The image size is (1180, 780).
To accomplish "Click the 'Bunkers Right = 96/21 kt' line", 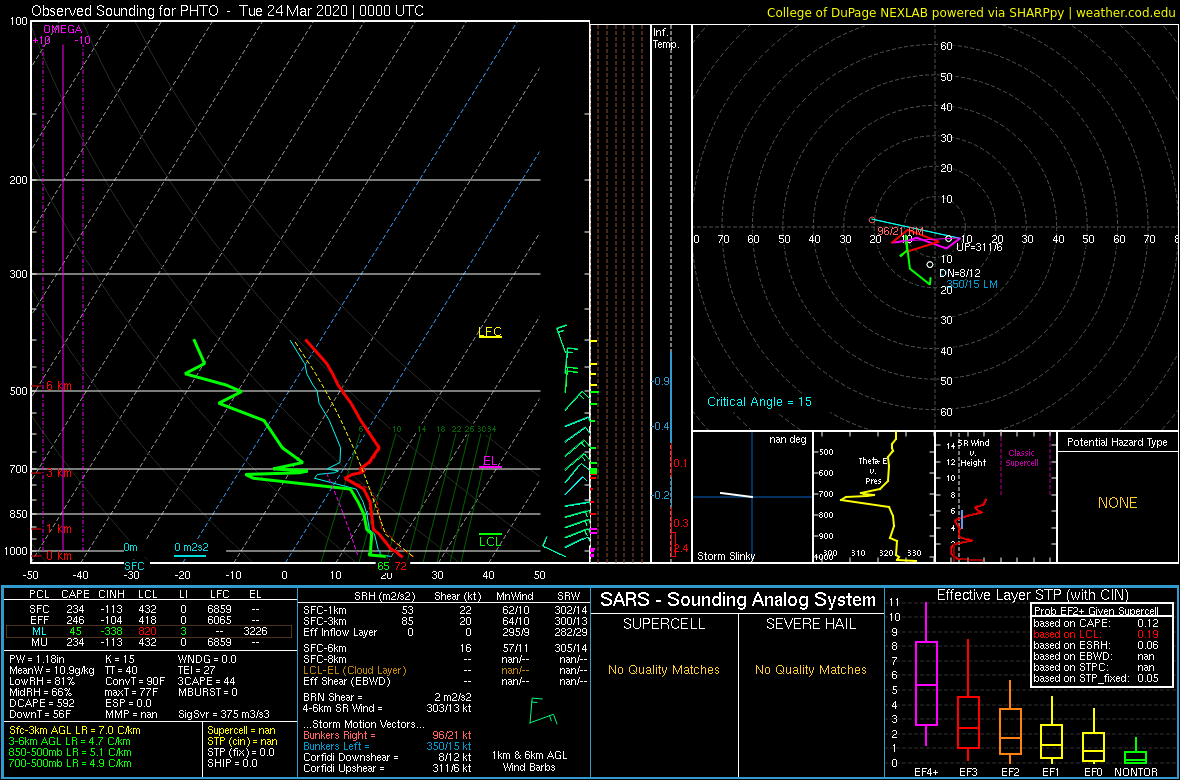I will pos(387,735).
